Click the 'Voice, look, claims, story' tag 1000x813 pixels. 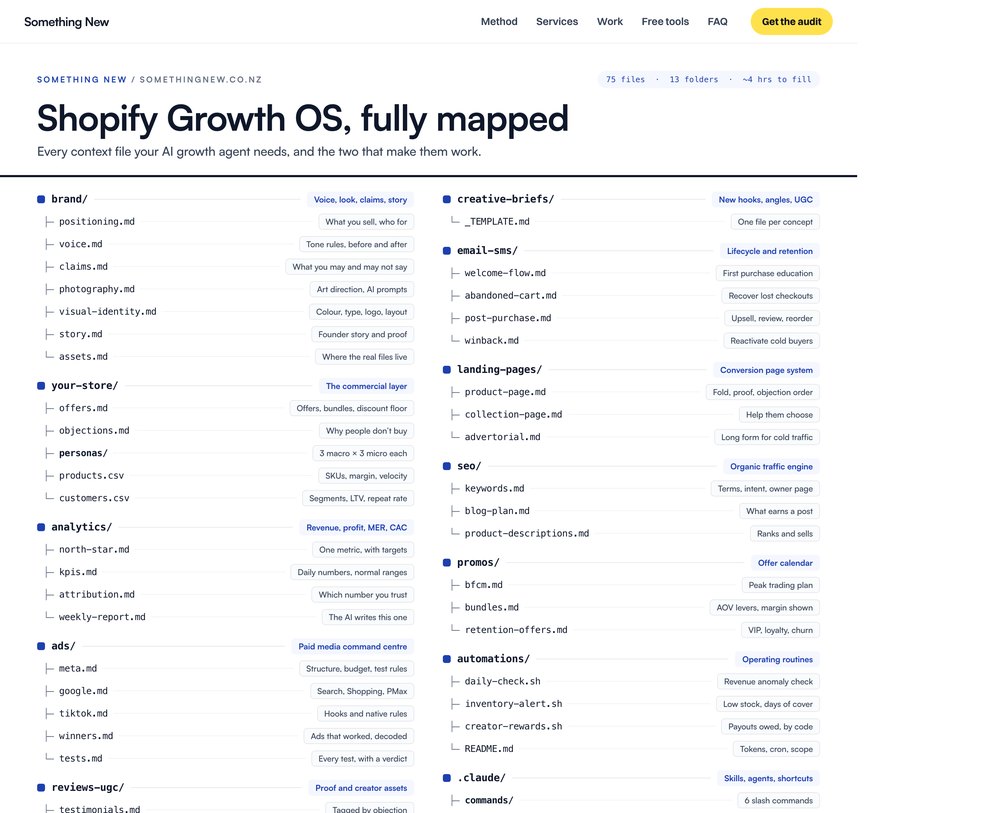[x=360, y=200]
